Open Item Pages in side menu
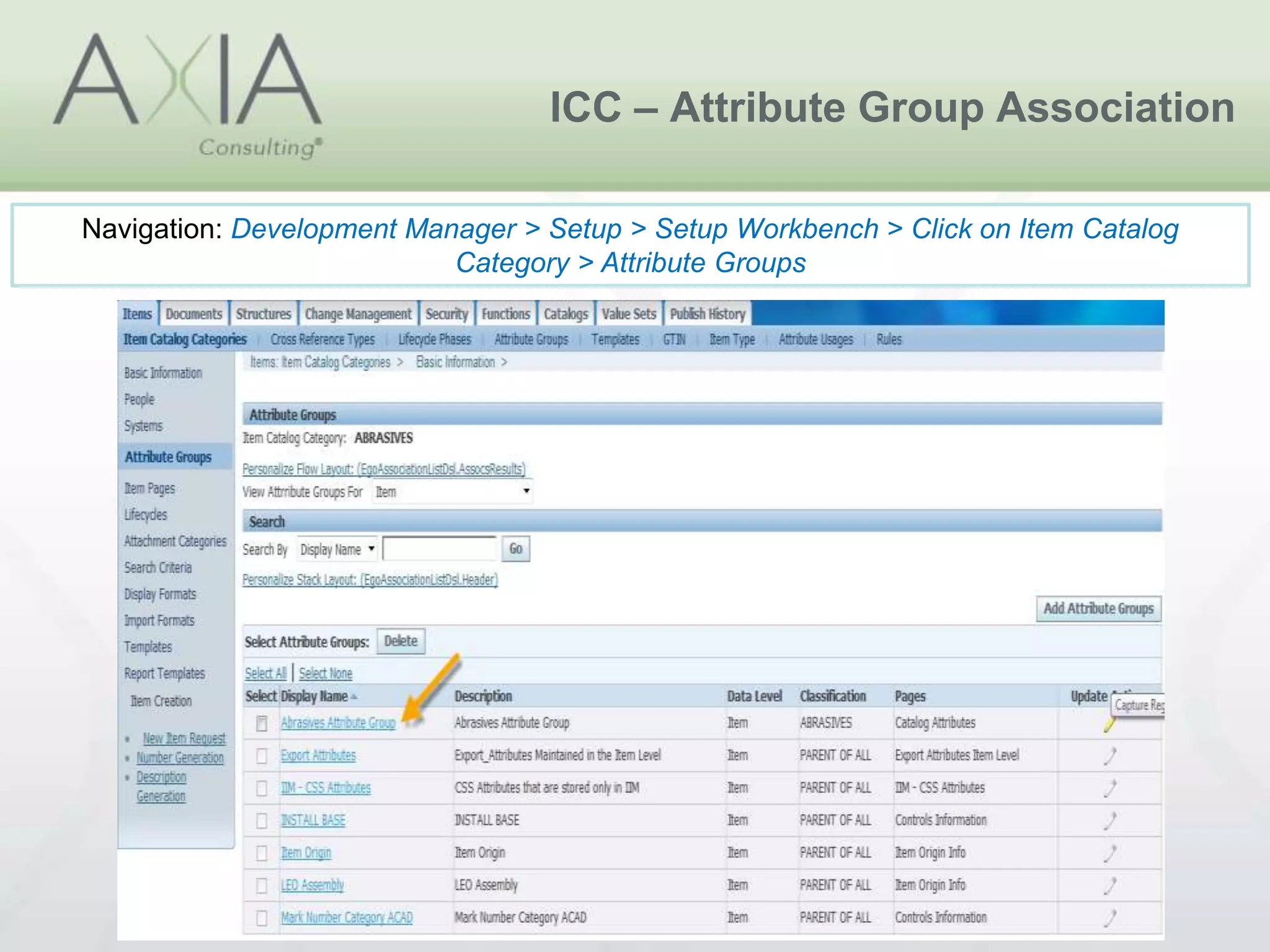Image resolution: width=1270 pixels, height=952 pixels. click(149, 488)
